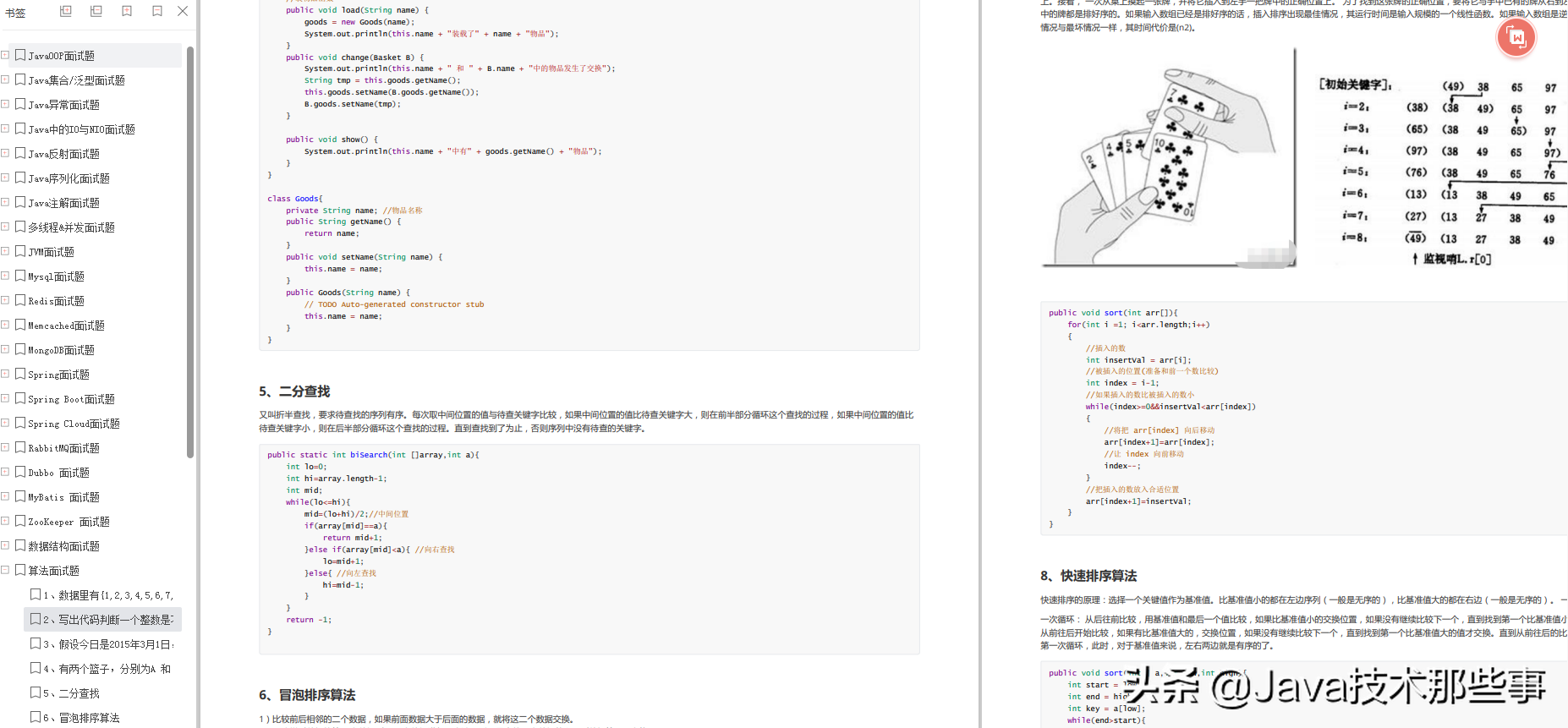Expand the JVM面试题 tree node
The height and width of the screenshot is (728, 1568).
click(x=5, y=251)
